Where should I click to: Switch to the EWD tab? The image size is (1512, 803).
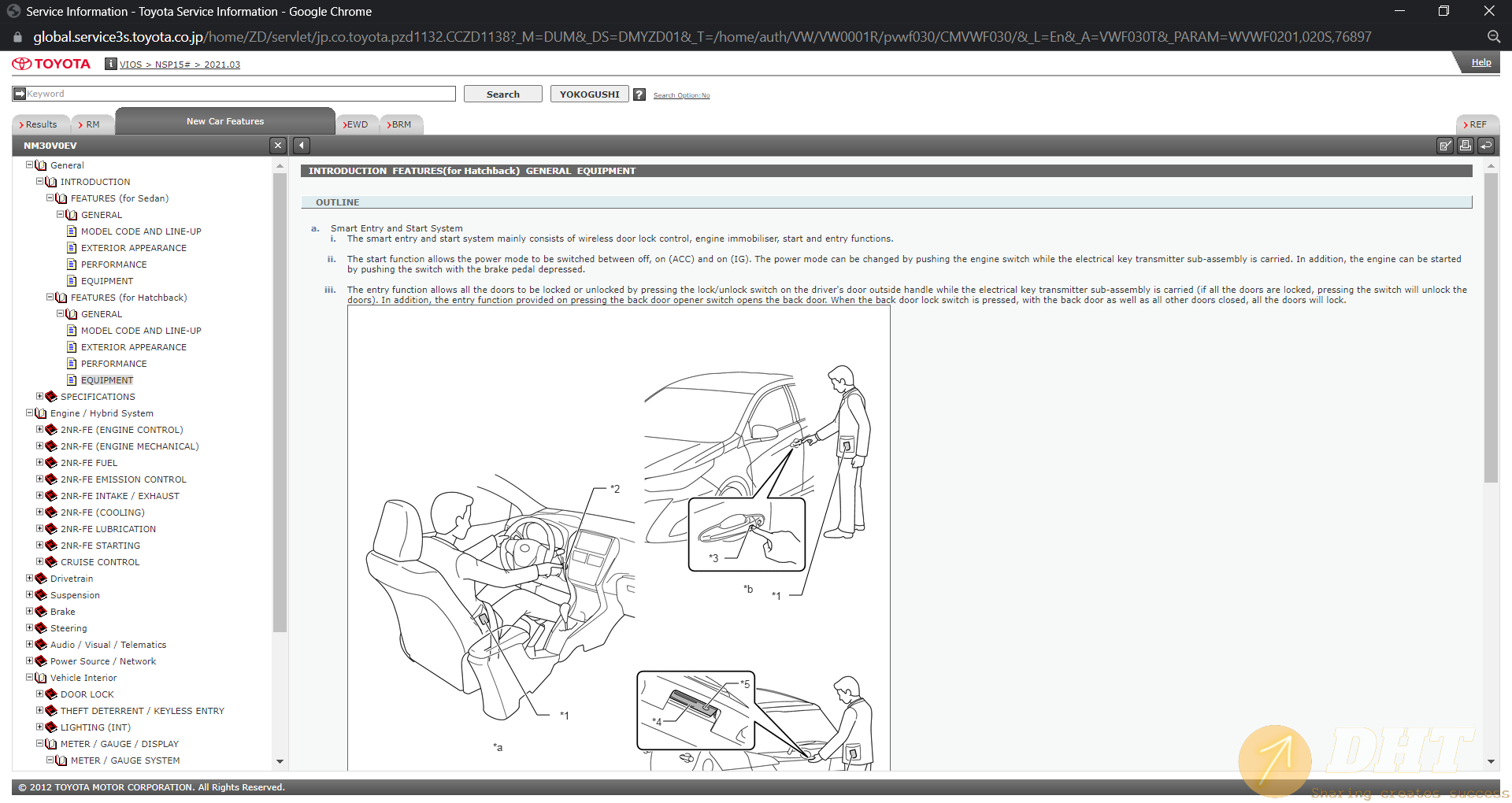pos(356,124)
